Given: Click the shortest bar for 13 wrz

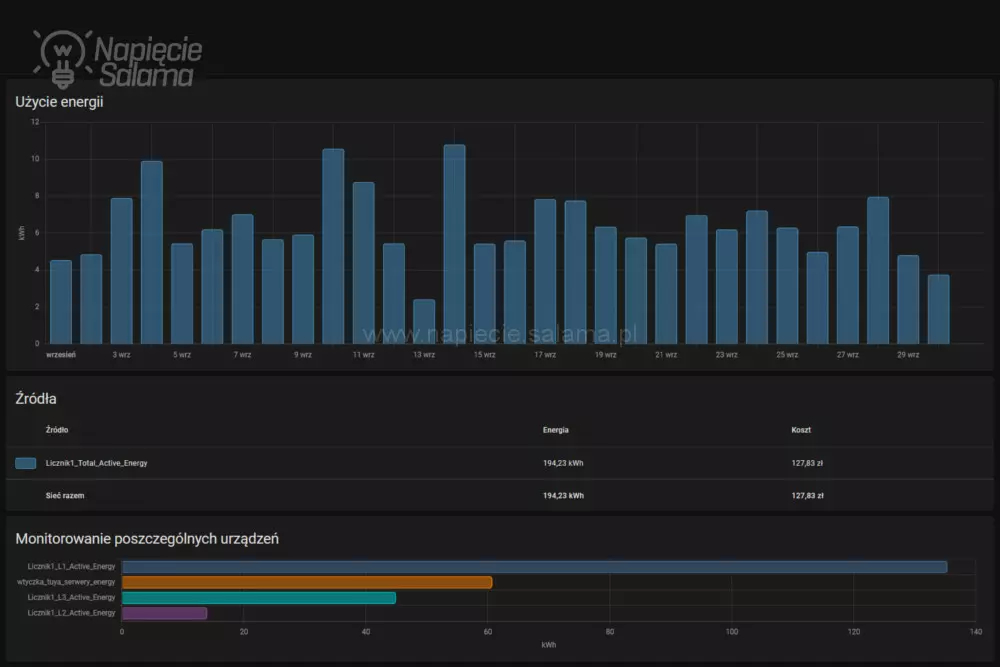Looking at the screenshot, I should [424, 321].
